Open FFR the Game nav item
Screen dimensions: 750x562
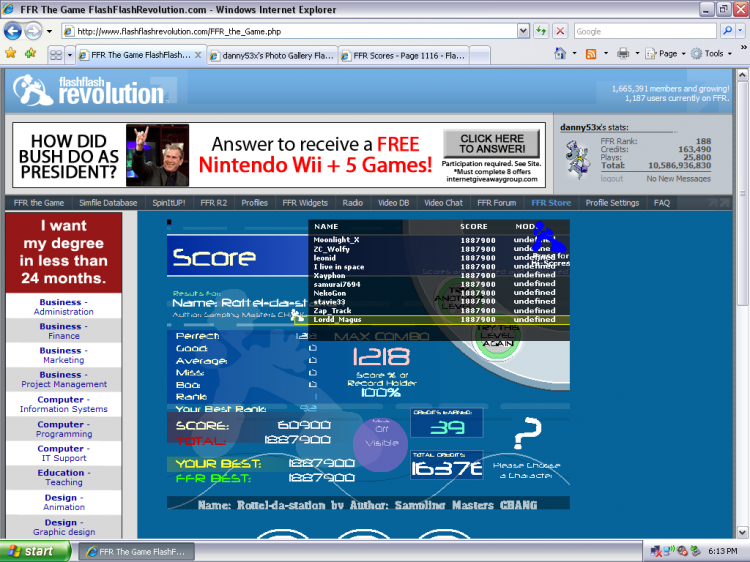pyautogui.click(x=39, y=203)
